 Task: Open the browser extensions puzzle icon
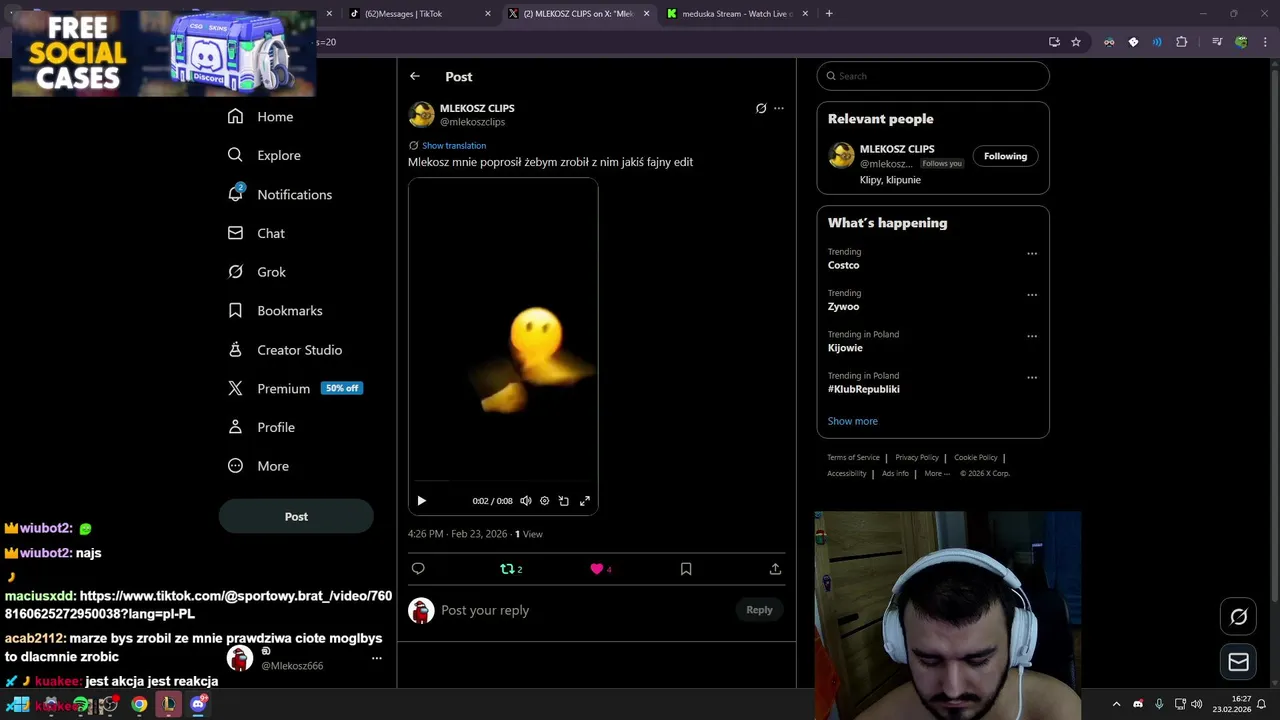click(x=1182, y=42)
